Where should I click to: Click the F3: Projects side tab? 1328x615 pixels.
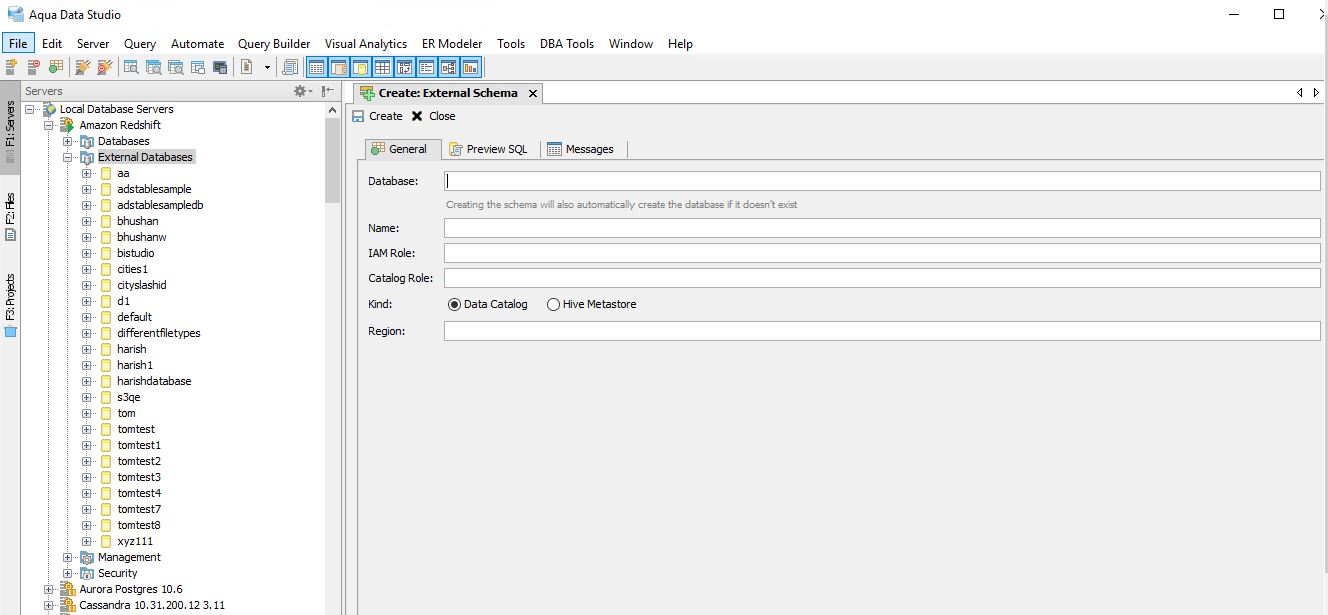point(10,305)
